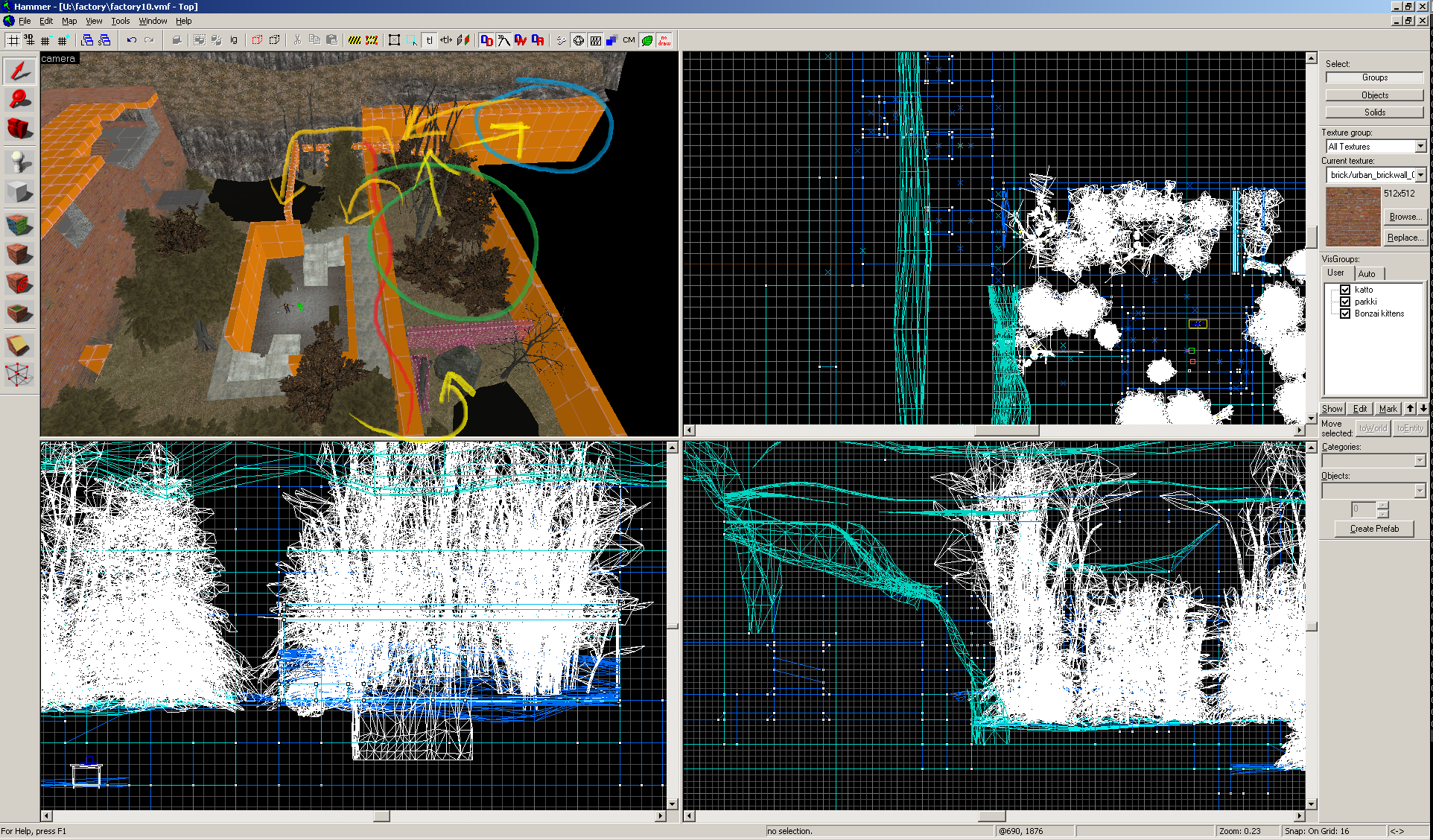Uncheck Bonzai kittens visgroup
Screen dimensions: 1433x840
click(1345, 314)
